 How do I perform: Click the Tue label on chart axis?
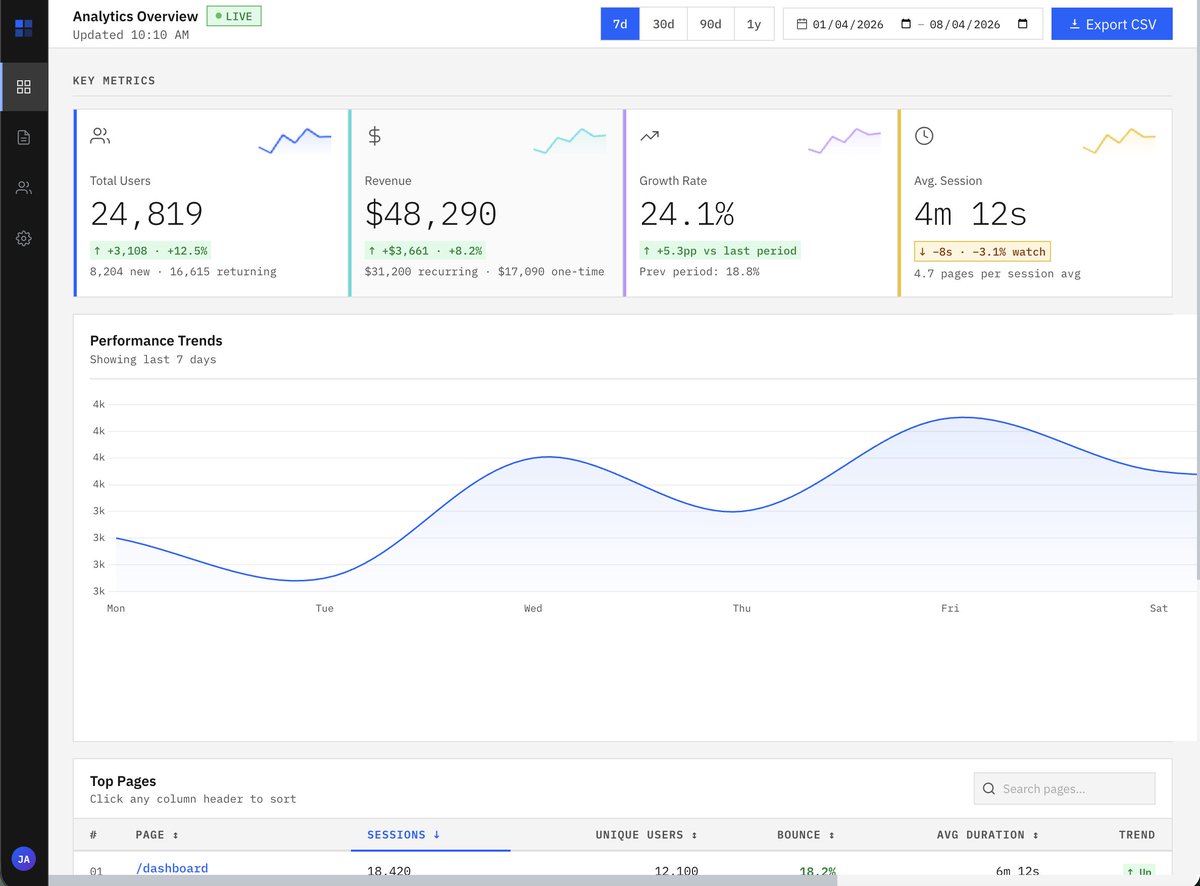pos(324,608)
